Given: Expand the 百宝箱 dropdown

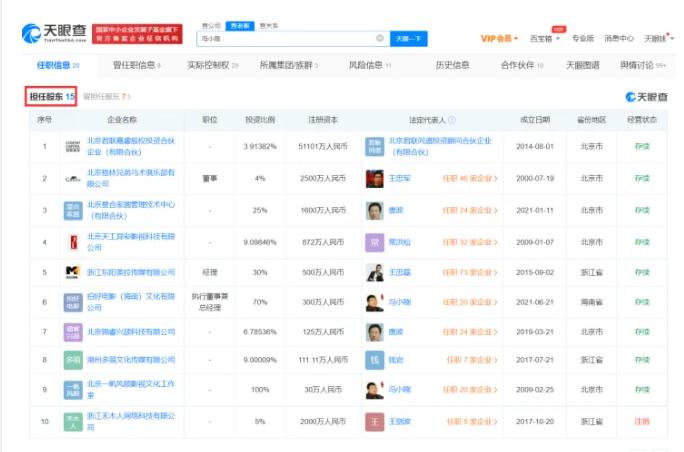Looking at the screenshot, I should 544,38.
